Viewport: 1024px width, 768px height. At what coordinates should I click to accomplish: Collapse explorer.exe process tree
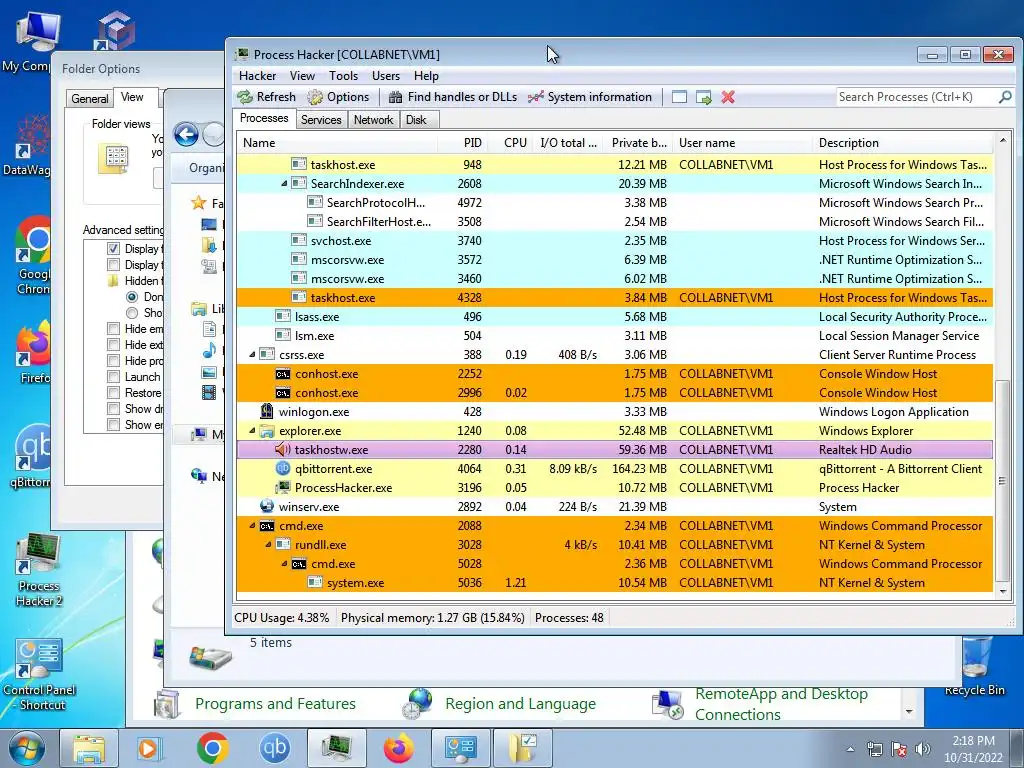click(x=252, y=431)
